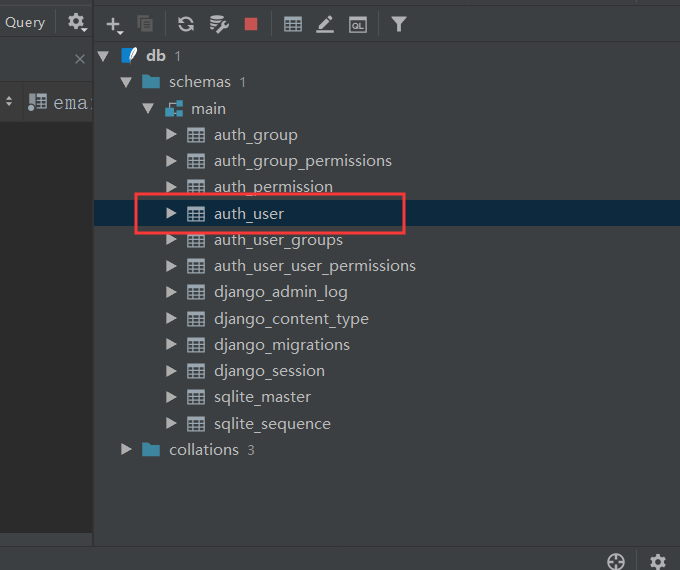This screenshot has height=570, width=680.
Task: Click the funnel filter icon
Action: tap(399, 24)
